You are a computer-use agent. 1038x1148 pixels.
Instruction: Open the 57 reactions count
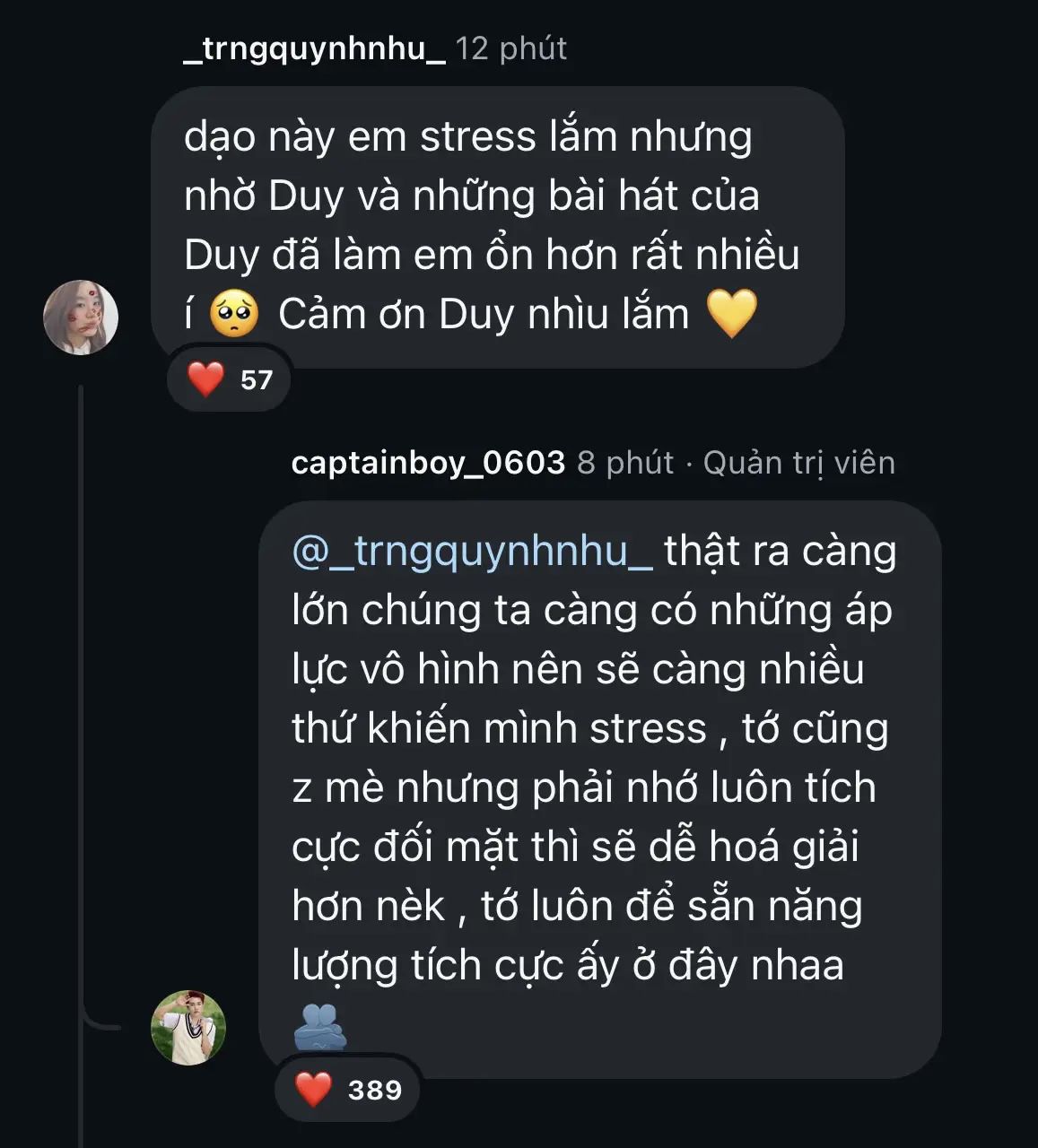coord(257,380)
